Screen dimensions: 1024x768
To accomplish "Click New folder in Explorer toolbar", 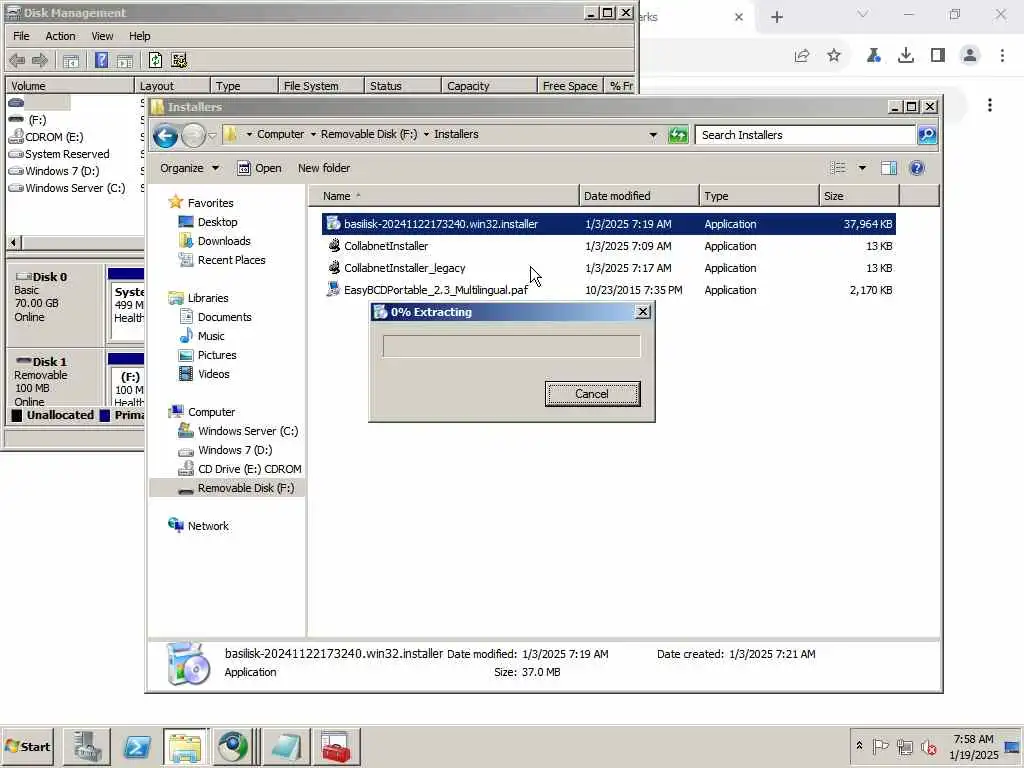I will point(324,168).
